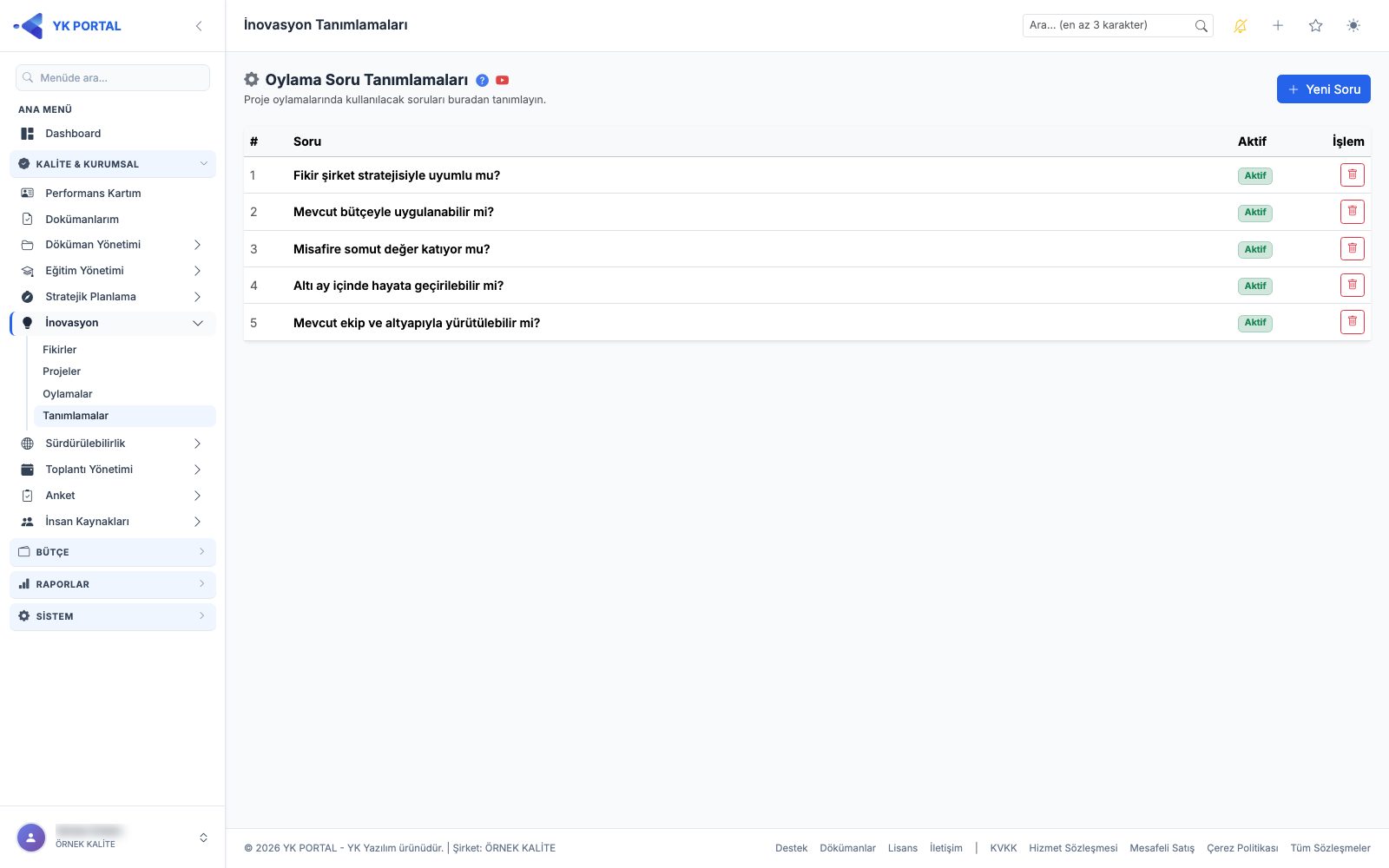This screenshot has height=868, width=1389.
Task: Toggle Aktif badge for question 5
Action: [1254, 322]
